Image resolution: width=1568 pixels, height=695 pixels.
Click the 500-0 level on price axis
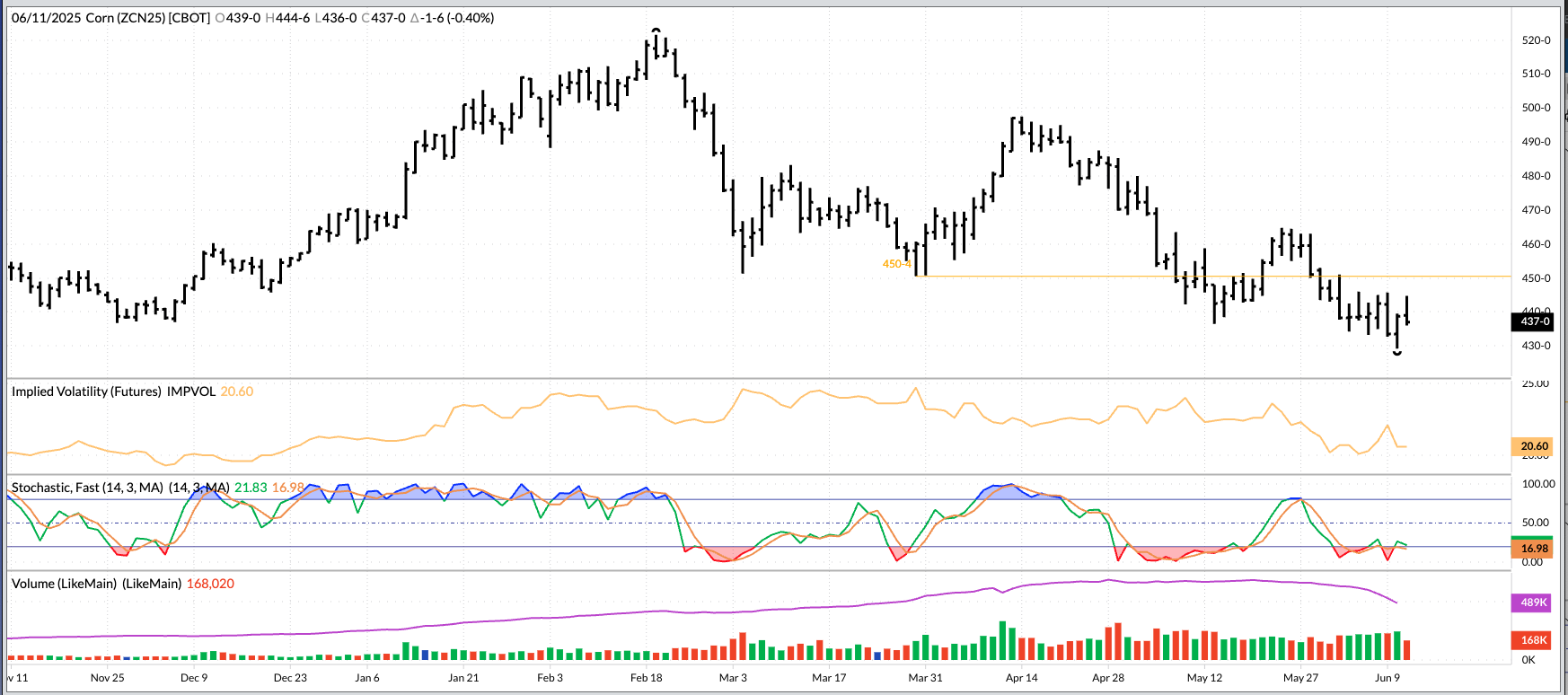pyautogui.click(x=1536, y=108)
